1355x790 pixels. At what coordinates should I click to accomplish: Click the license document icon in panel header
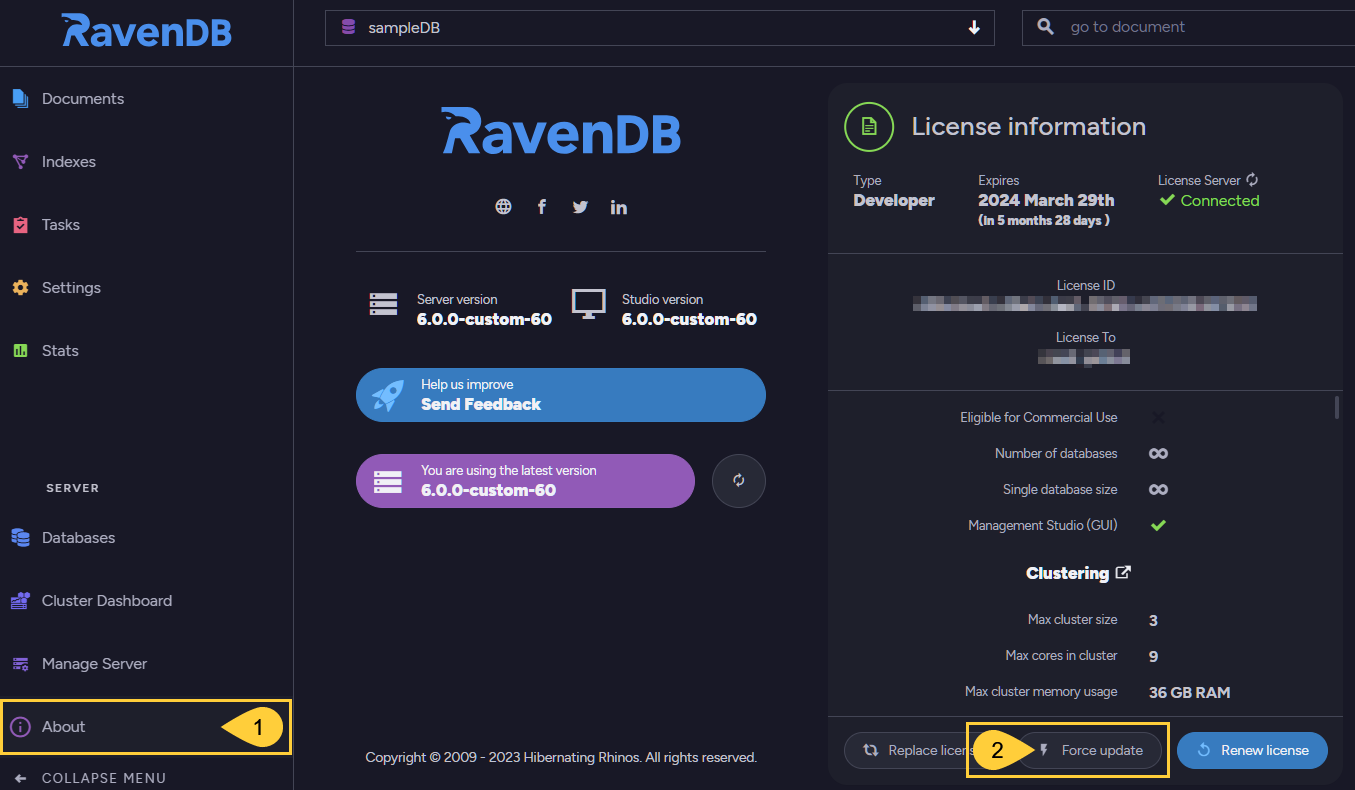(x=869, y=127)
